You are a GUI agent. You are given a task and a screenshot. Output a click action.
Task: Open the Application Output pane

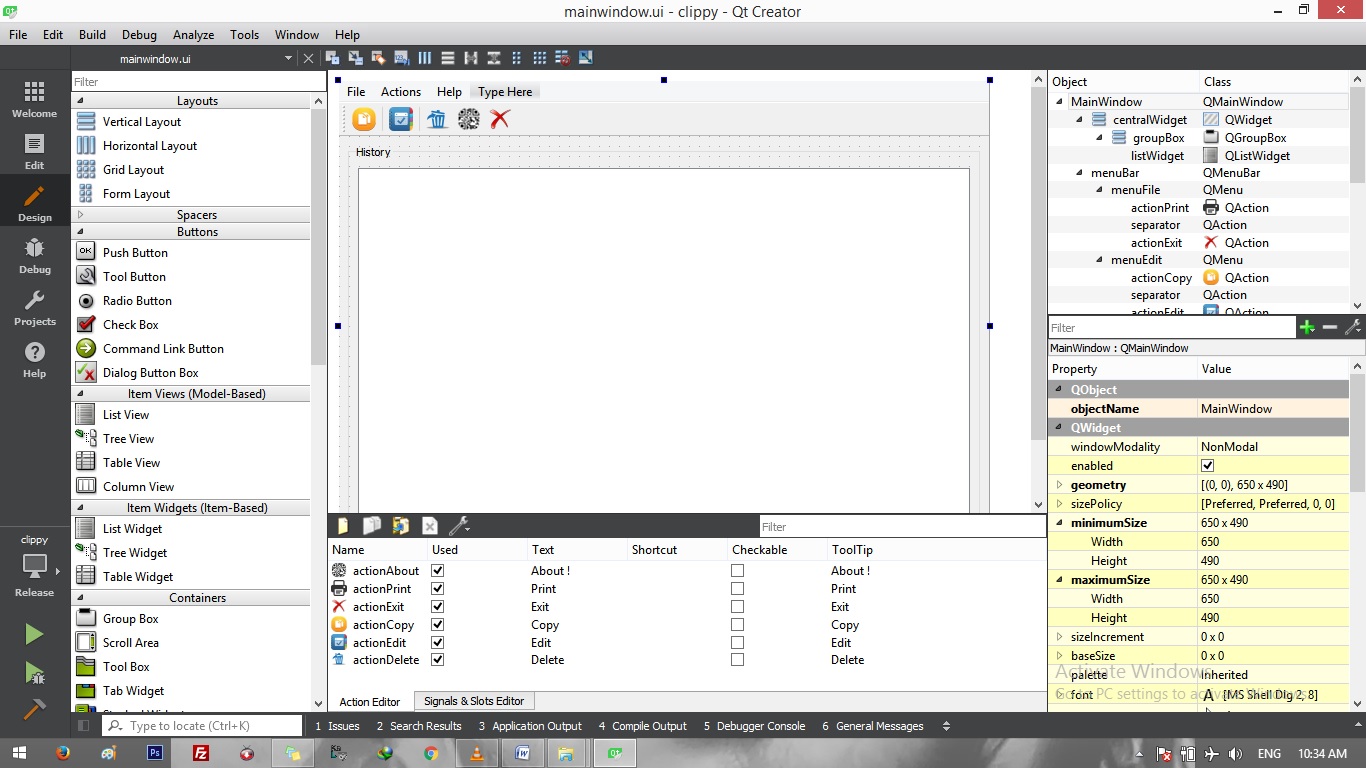click(x=530, y=726)
